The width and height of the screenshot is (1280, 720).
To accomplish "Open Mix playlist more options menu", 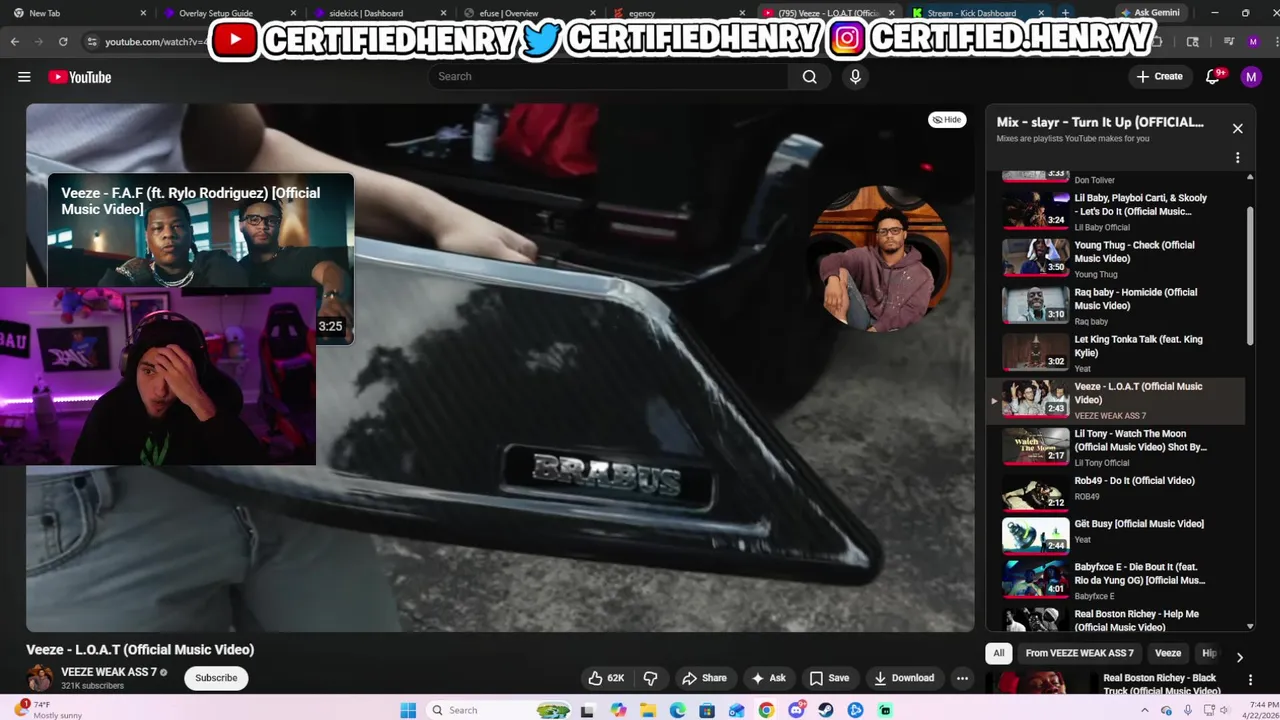I will [x=1237, y=158].
